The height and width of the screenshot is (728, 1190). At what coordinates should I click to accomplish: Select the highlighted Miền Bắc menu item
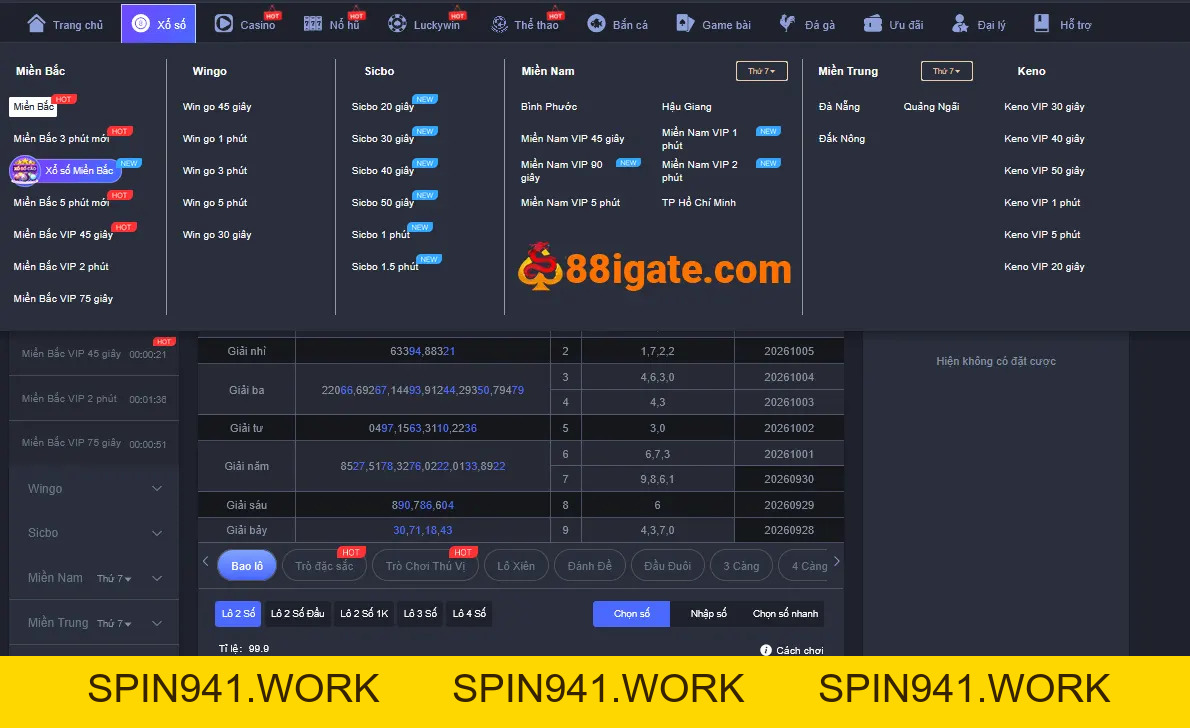[x=33, y=106]
